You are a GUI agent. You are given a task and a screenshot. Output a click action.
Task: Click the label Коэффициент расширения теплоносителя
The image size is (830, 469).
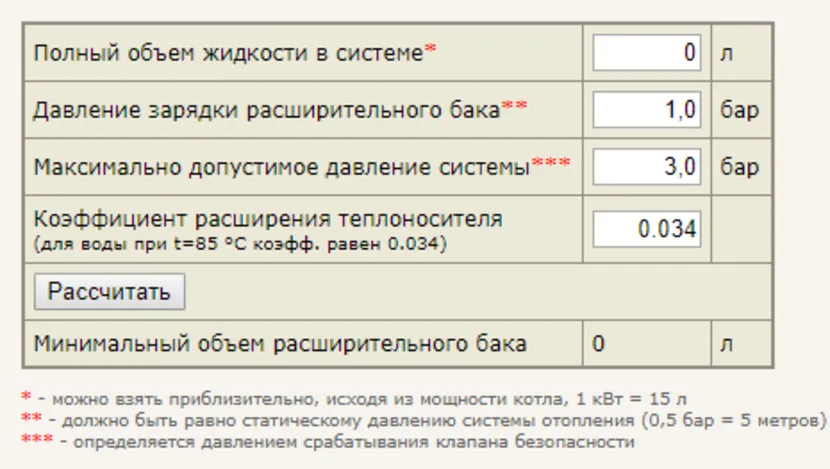click(268, 219)
